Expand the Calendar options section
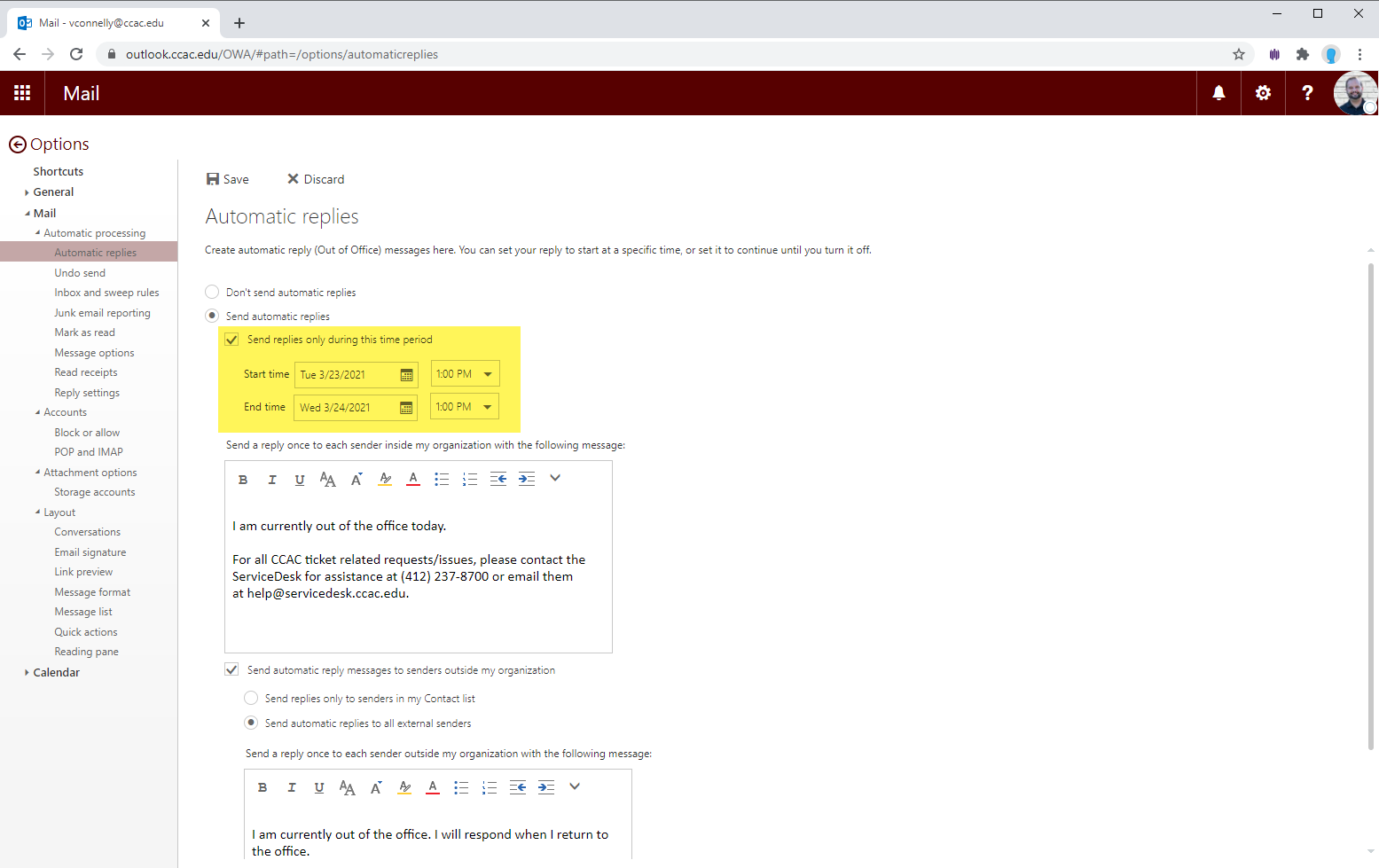The width and height of the screenshot is (1379, 868). [27, 673]
